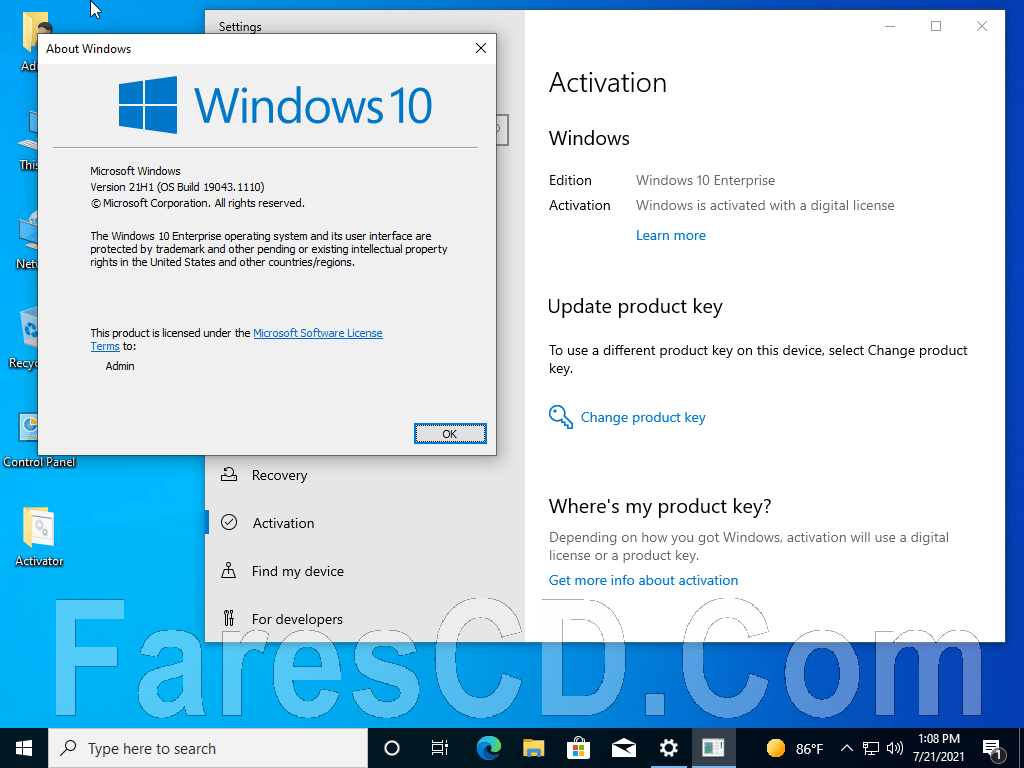Open Get more info about activation
Screen dimensions: 1024x768
coord(643,580)
